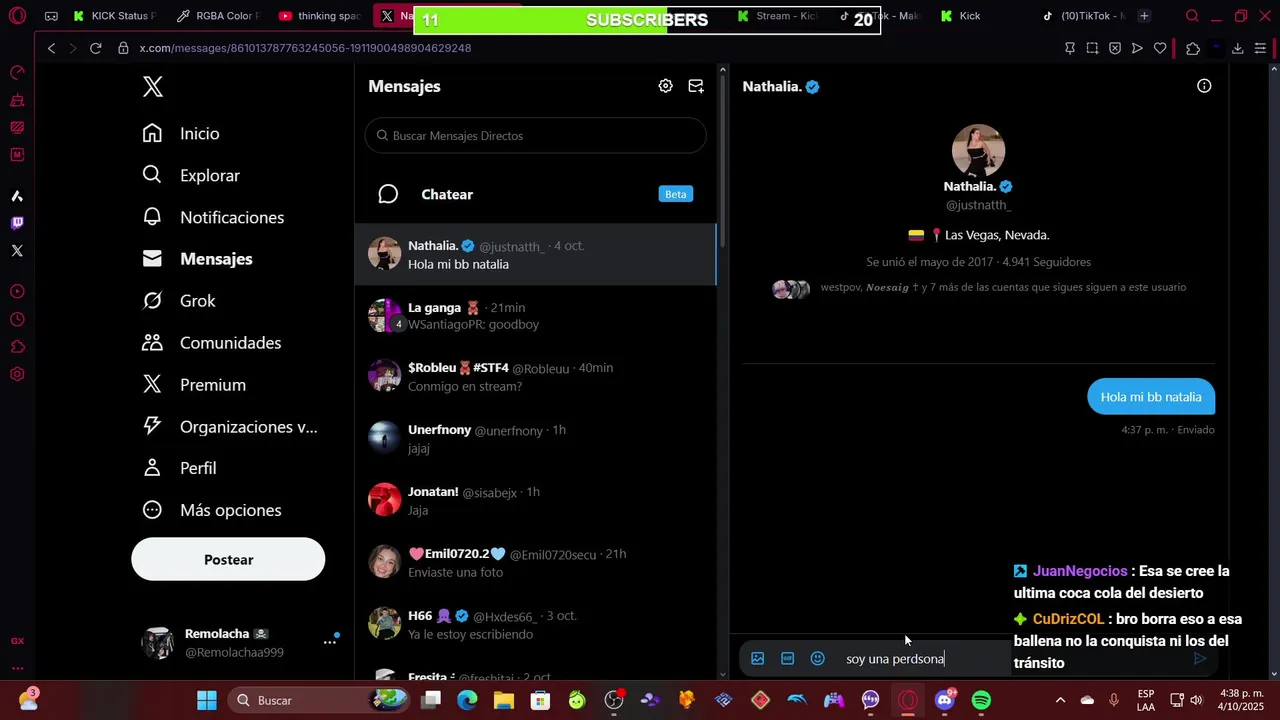Open Organizaciones verificadas in navigation
The width and height of the screenshot is (1280, 720).
pyautogui.click(x=230, y=427)
